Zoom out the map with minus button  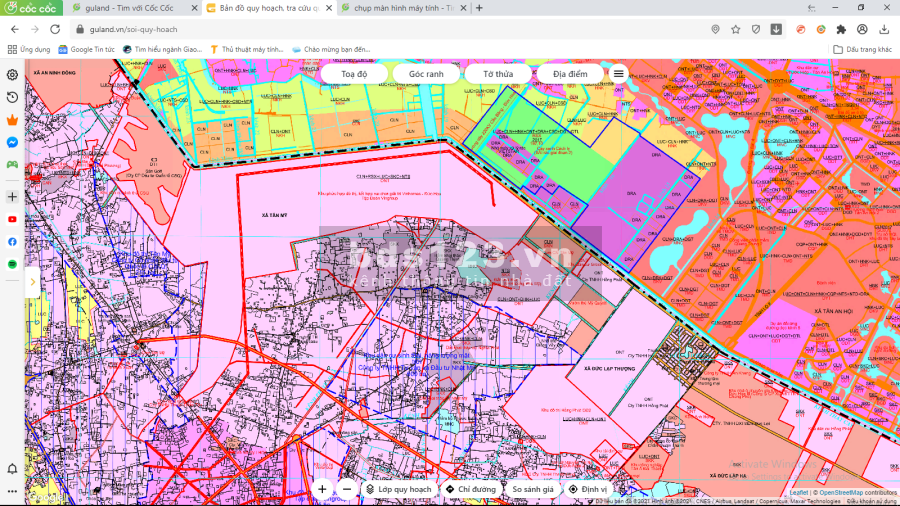[x=347, y=489]
